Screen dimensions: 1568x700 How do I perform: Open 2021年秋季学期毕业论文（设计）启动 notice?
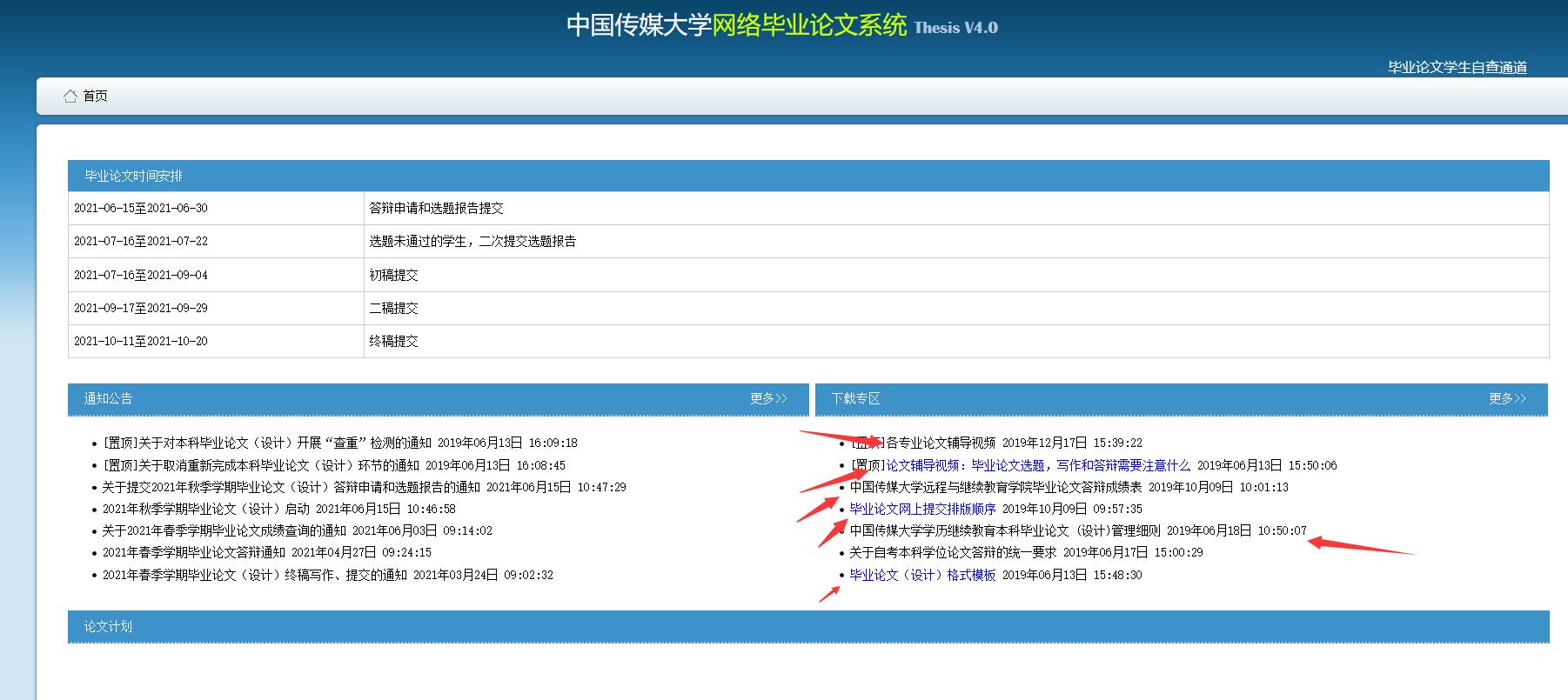tap(205, 510)
